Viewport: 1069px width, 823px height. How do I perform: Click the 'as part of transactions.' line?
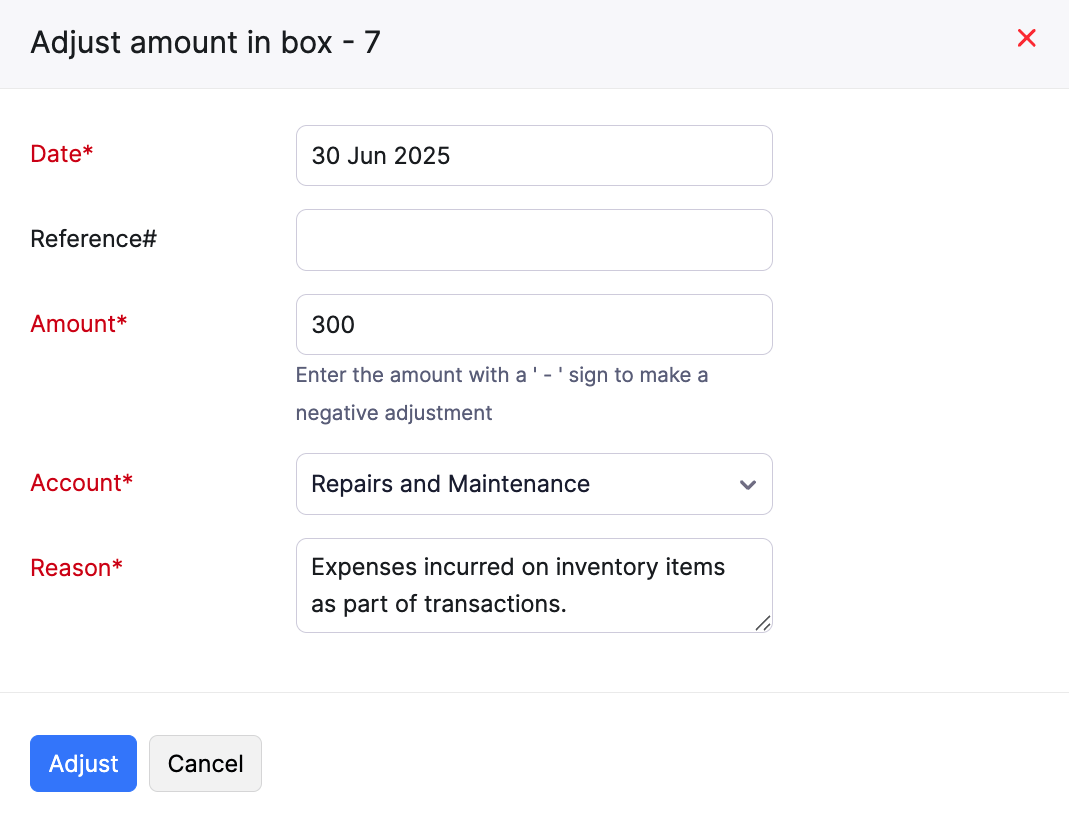439,604
